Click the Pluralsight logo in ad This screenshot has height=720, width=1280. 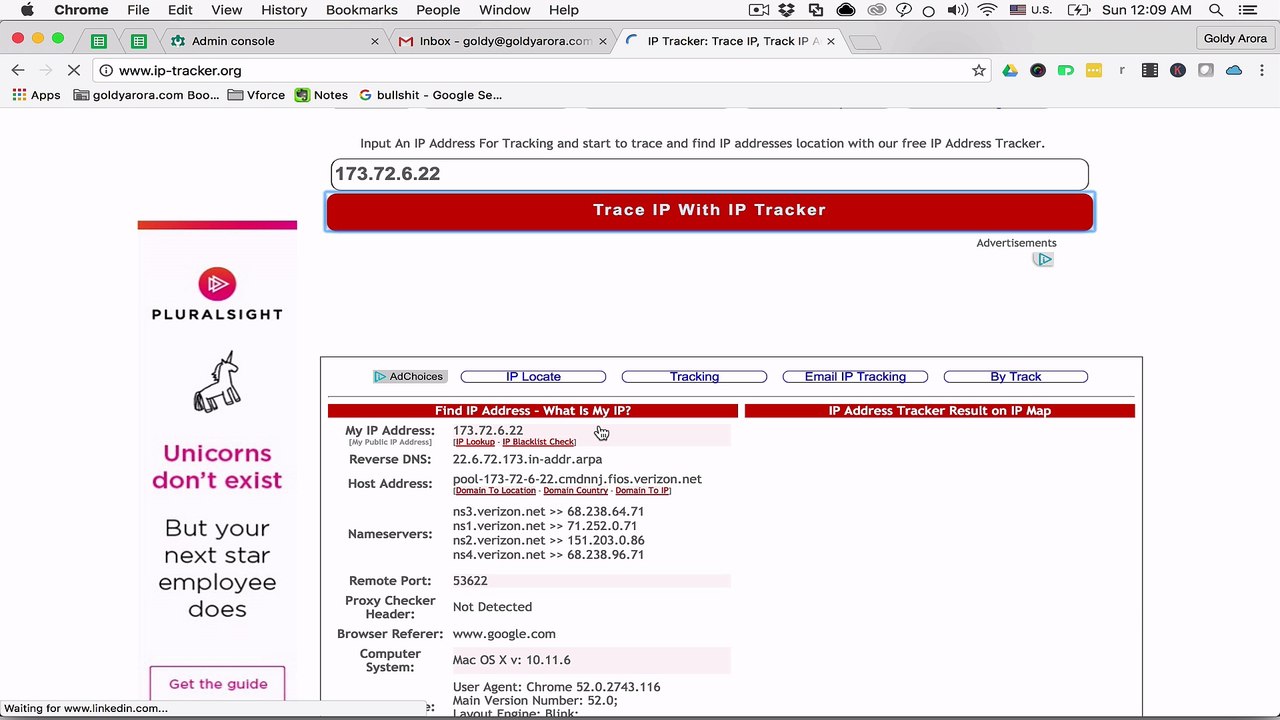pos(217,295)
